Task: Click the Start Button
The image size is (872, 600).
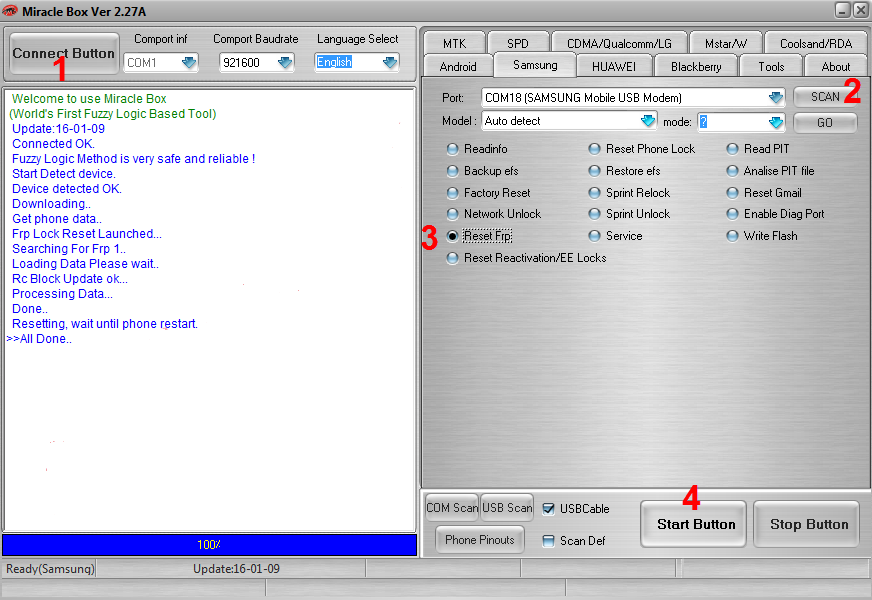Action: pyautogui.click(x=693, y=524)
